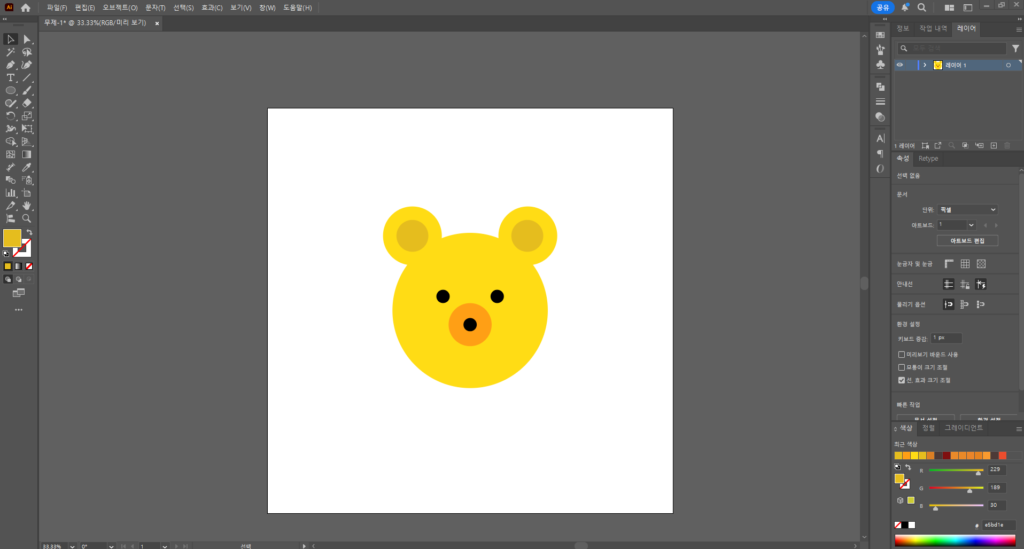Select the Eyedropper tool

click(27, 167)
